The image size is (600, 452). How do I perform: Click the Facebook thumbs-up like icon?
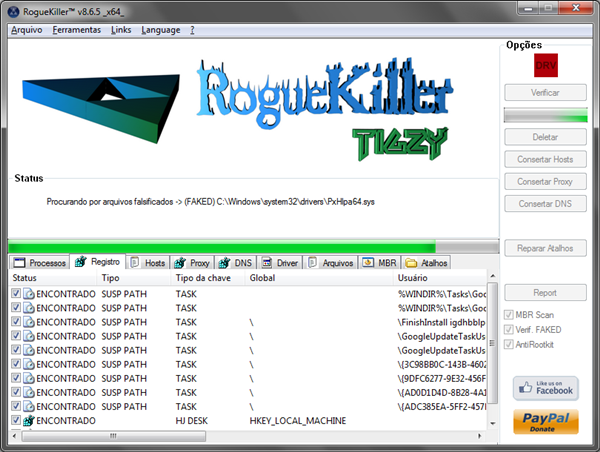tap(525, 388)
